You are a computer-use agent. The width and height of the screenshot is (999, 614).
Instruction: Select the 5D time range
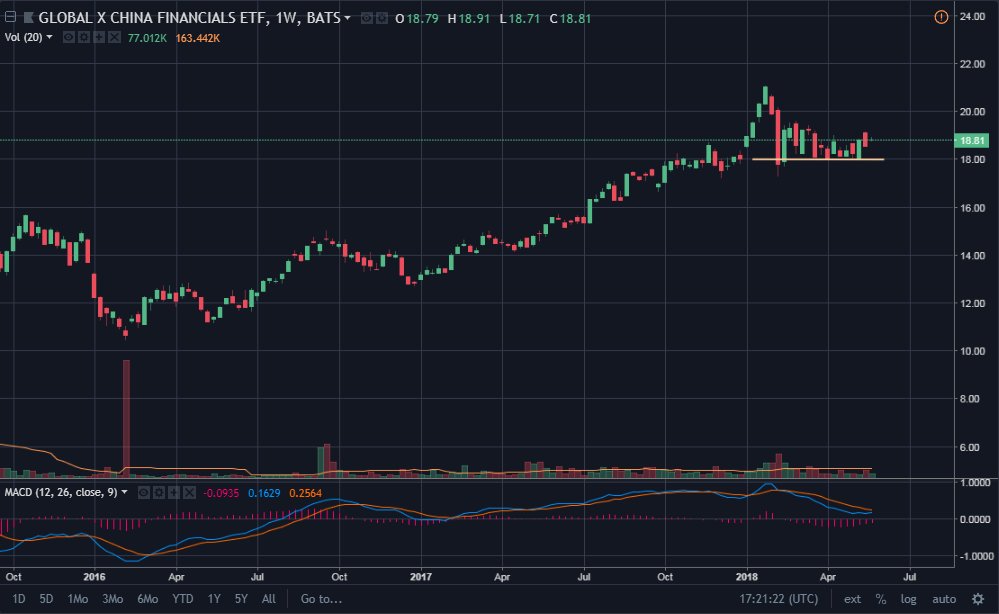click(47, 599)
